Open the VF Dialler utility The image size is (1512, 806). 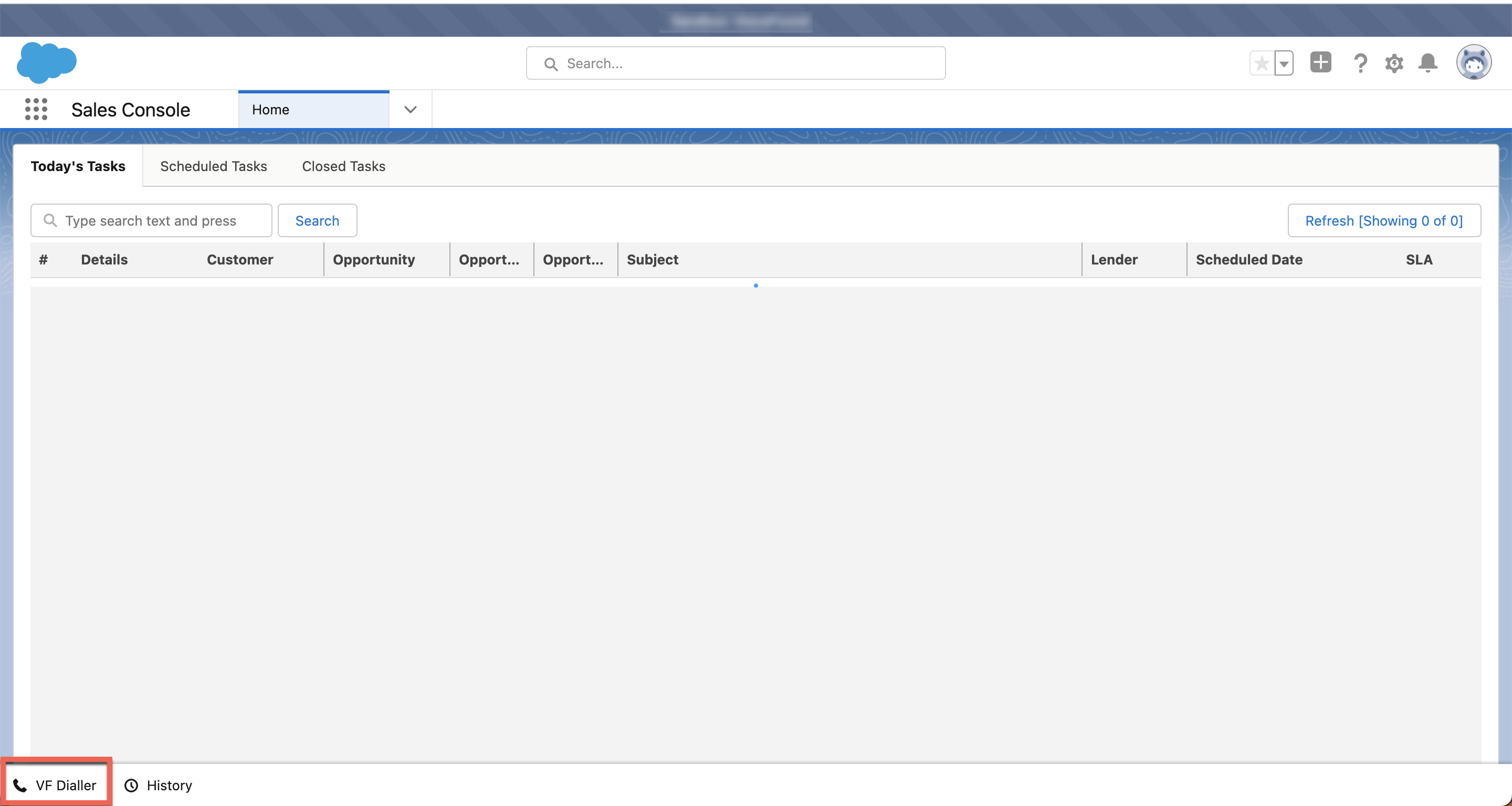[56, 785]
